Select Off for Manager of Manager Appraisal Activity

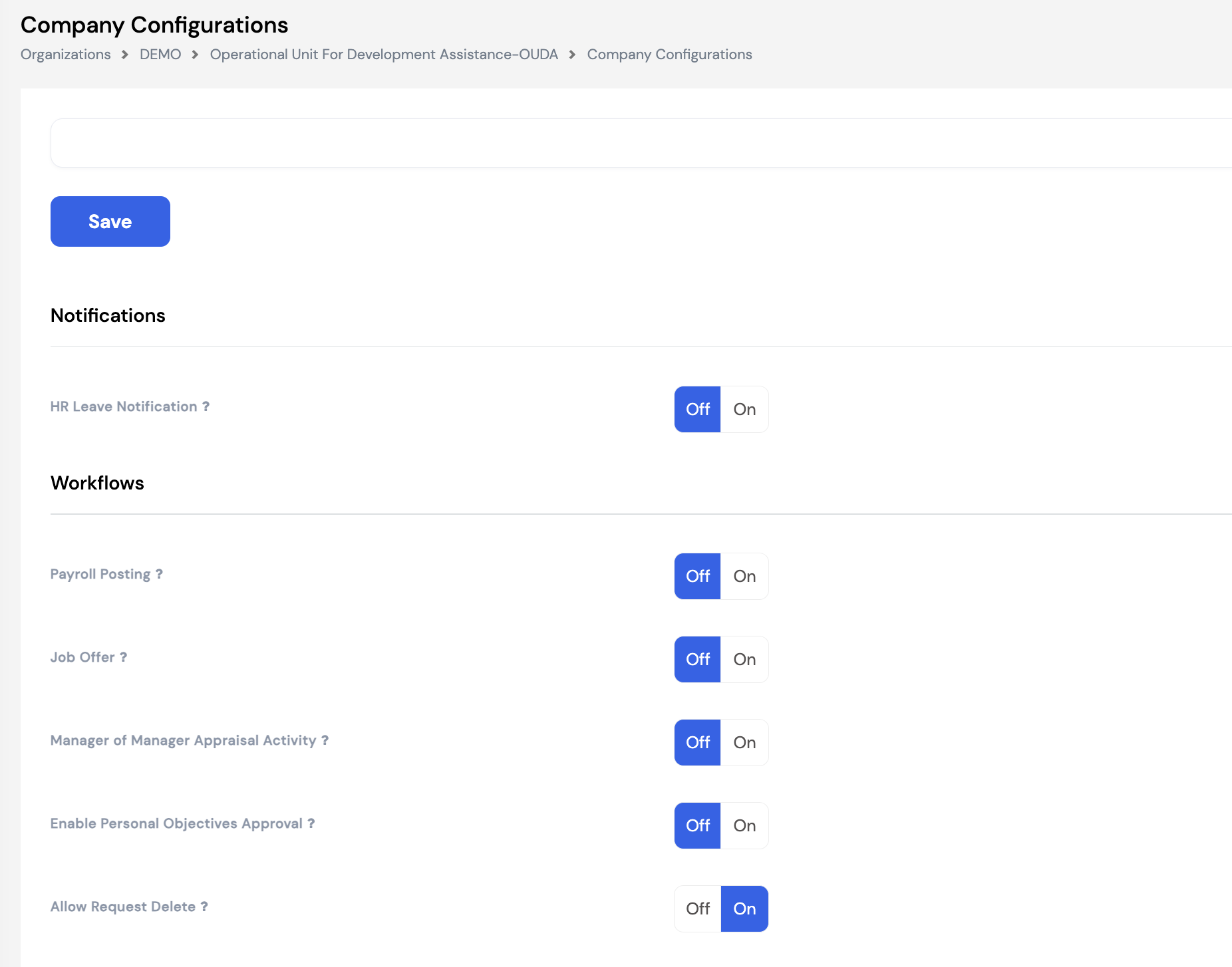pyautogui.click(x=698, y=743)
